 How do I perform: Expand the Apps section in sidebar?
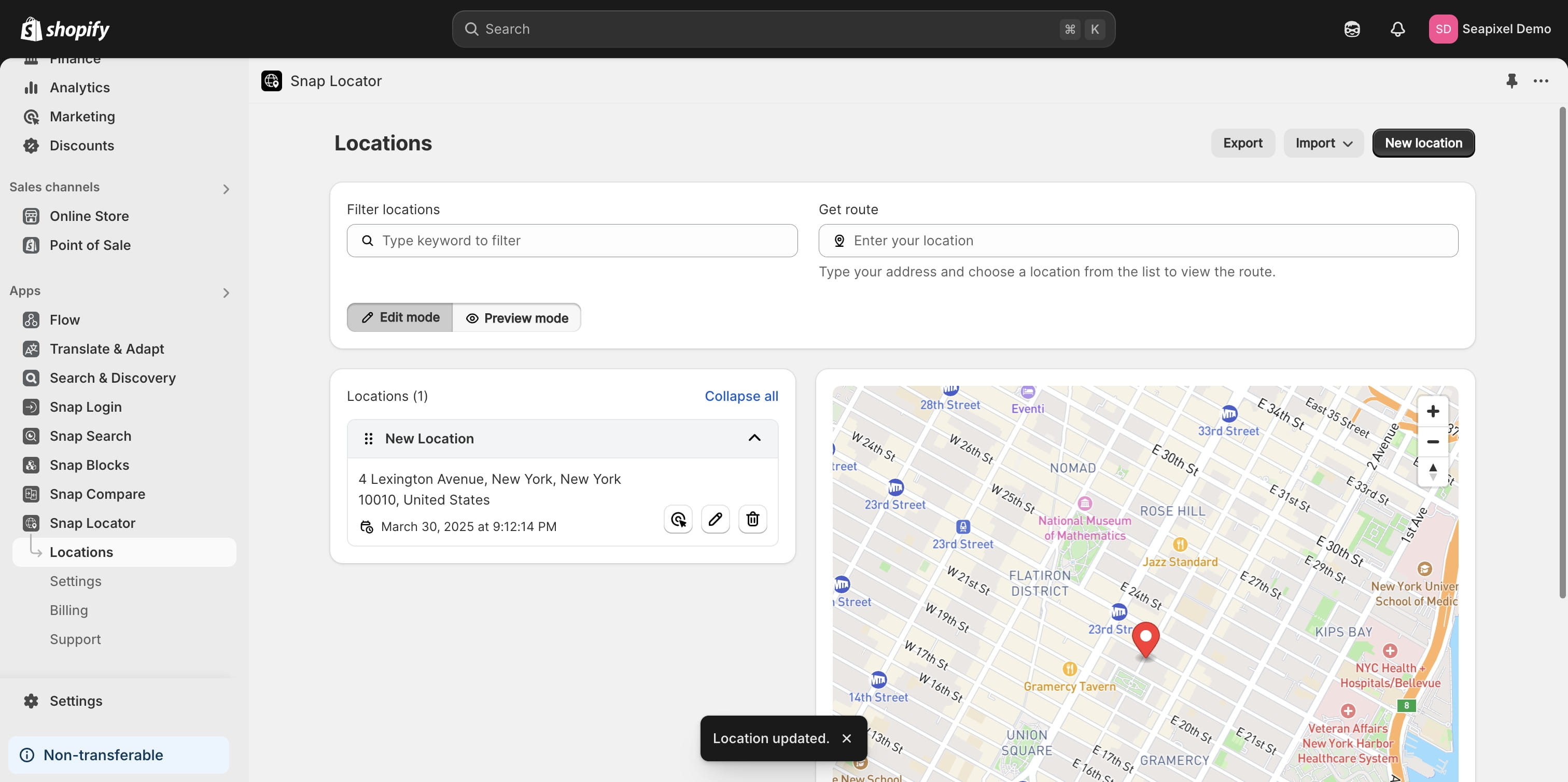pos(226,292)
